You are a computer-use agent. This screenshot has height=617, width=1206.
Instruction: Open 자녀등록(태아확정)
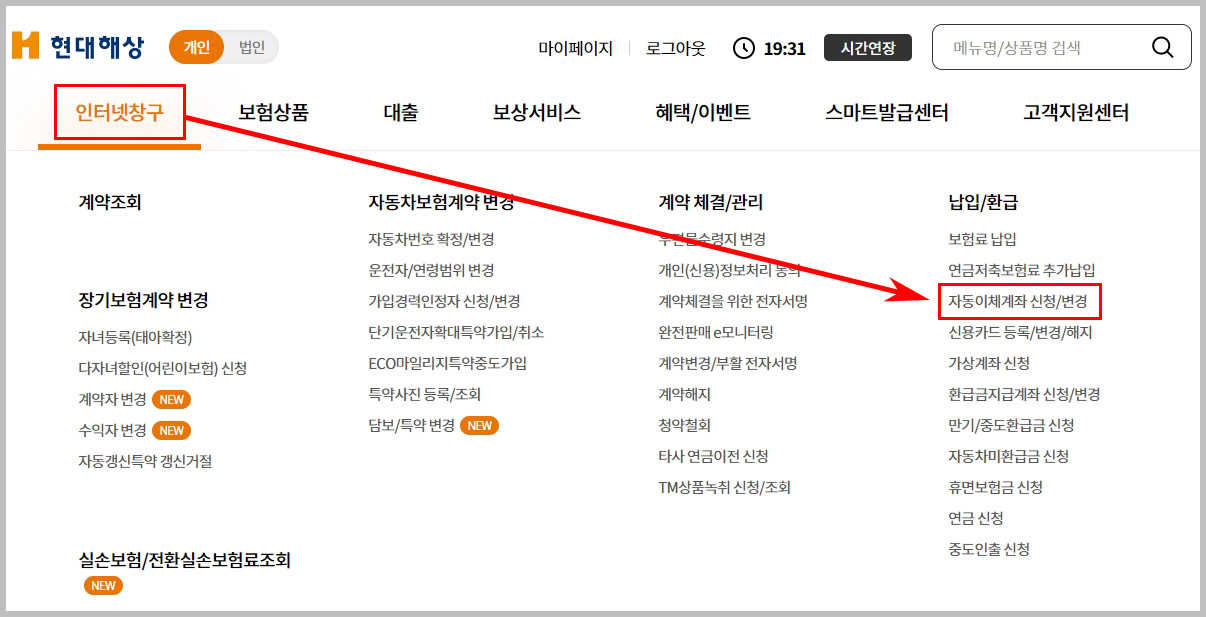(135, 337)
